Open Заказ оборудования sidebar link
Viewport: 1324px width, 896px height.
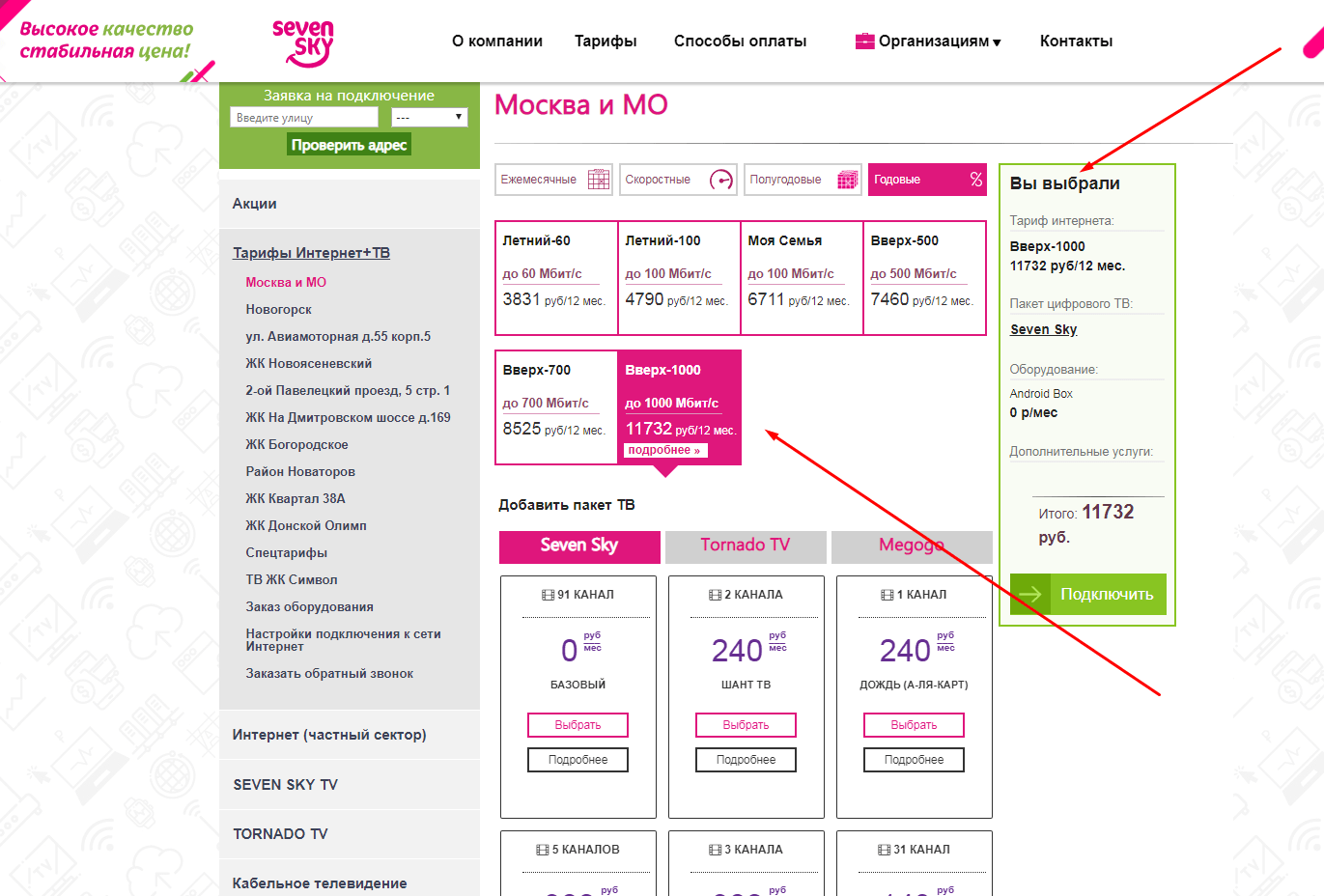(x=309, y=607)
